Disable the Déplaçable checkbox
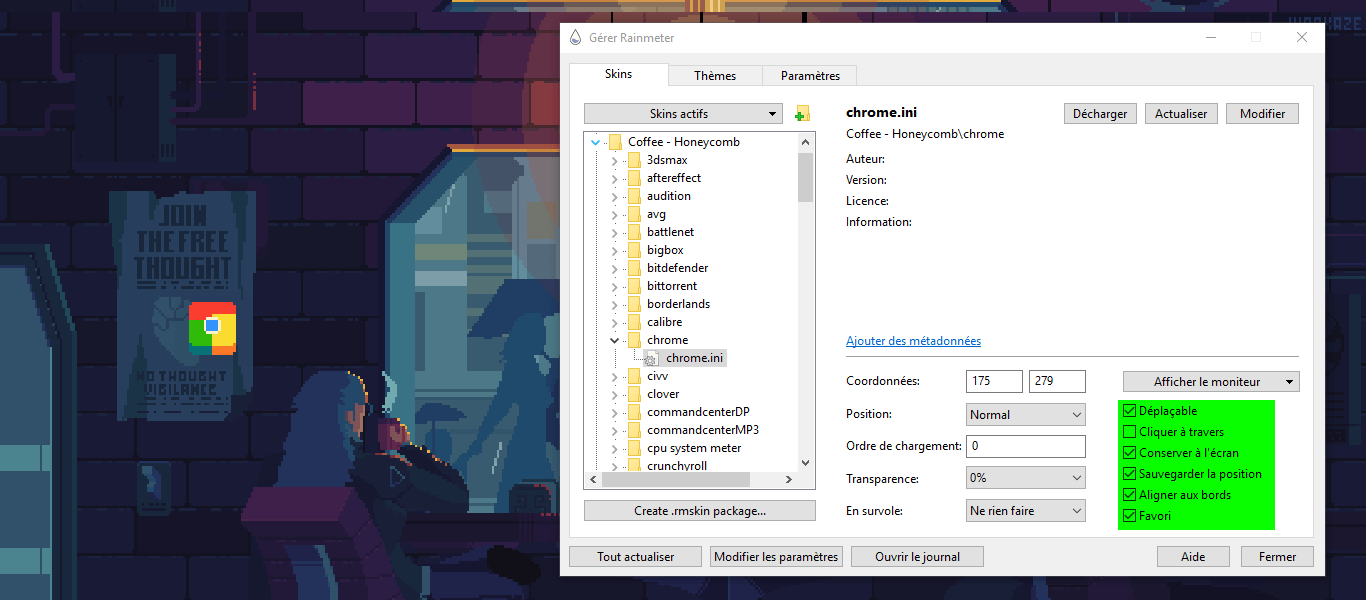1366x600 pixels. [1130, 411]
